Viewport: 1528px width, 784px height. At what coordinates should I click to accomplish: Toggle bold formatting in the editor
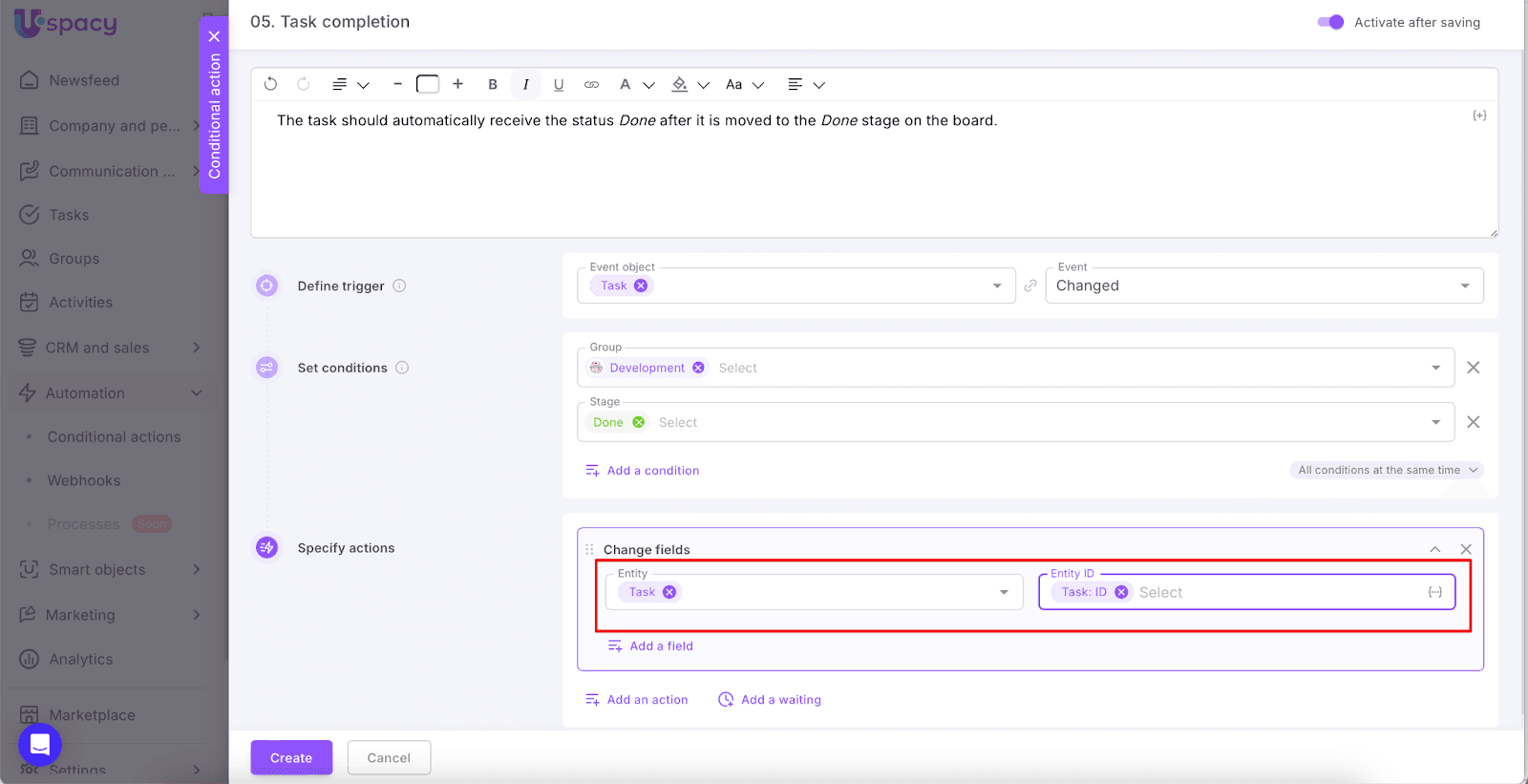click(x=493, y=84)
